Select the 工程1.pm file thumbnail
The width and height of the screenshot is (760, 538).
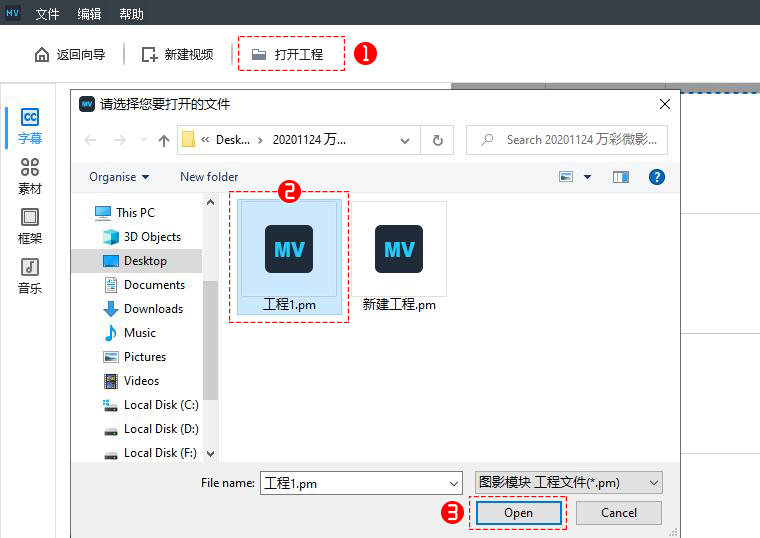289,257
